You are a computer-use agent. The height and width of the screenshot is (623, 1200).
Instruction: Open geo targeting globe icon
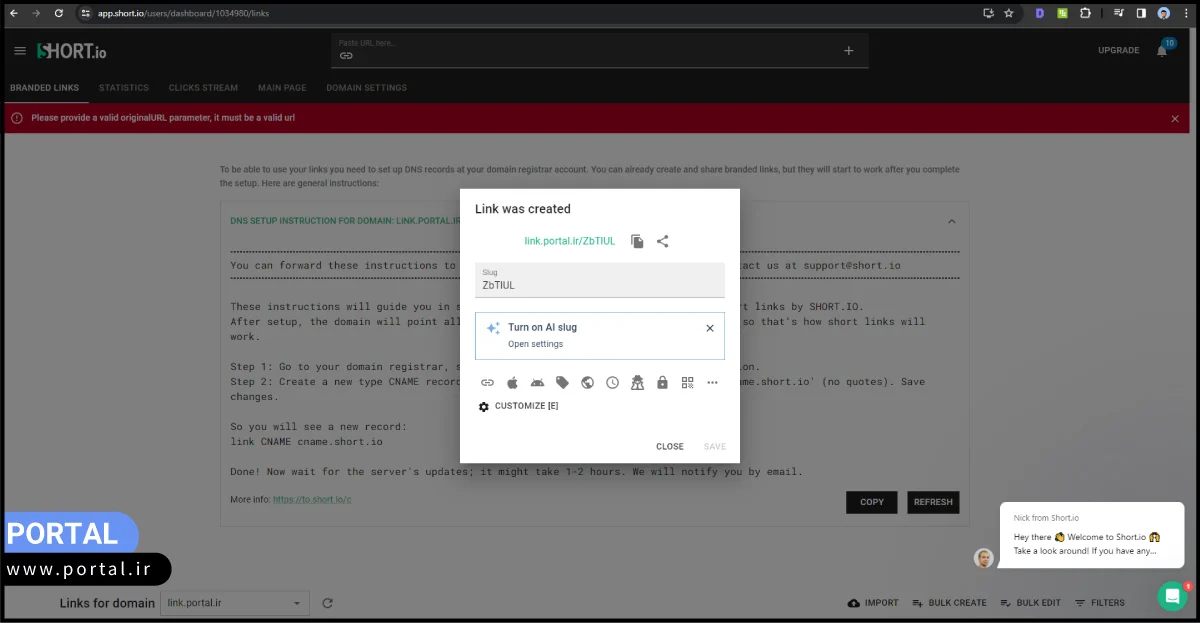tap(587, 383)
